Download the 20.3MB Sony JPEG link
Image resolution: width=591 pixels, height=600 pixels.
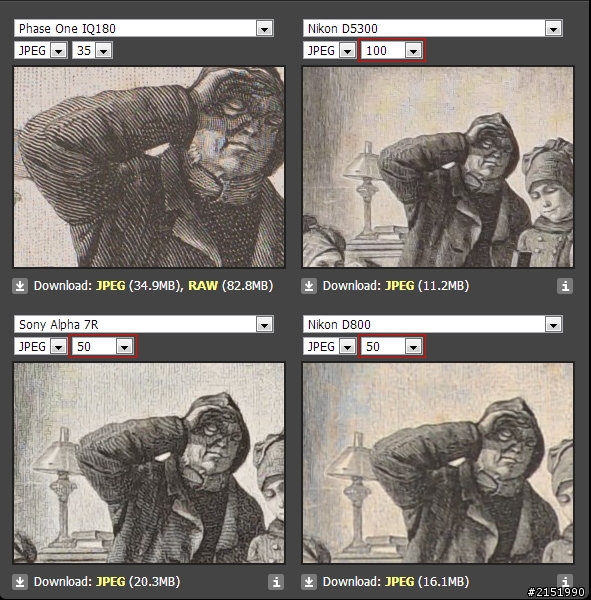click(111, 582)
